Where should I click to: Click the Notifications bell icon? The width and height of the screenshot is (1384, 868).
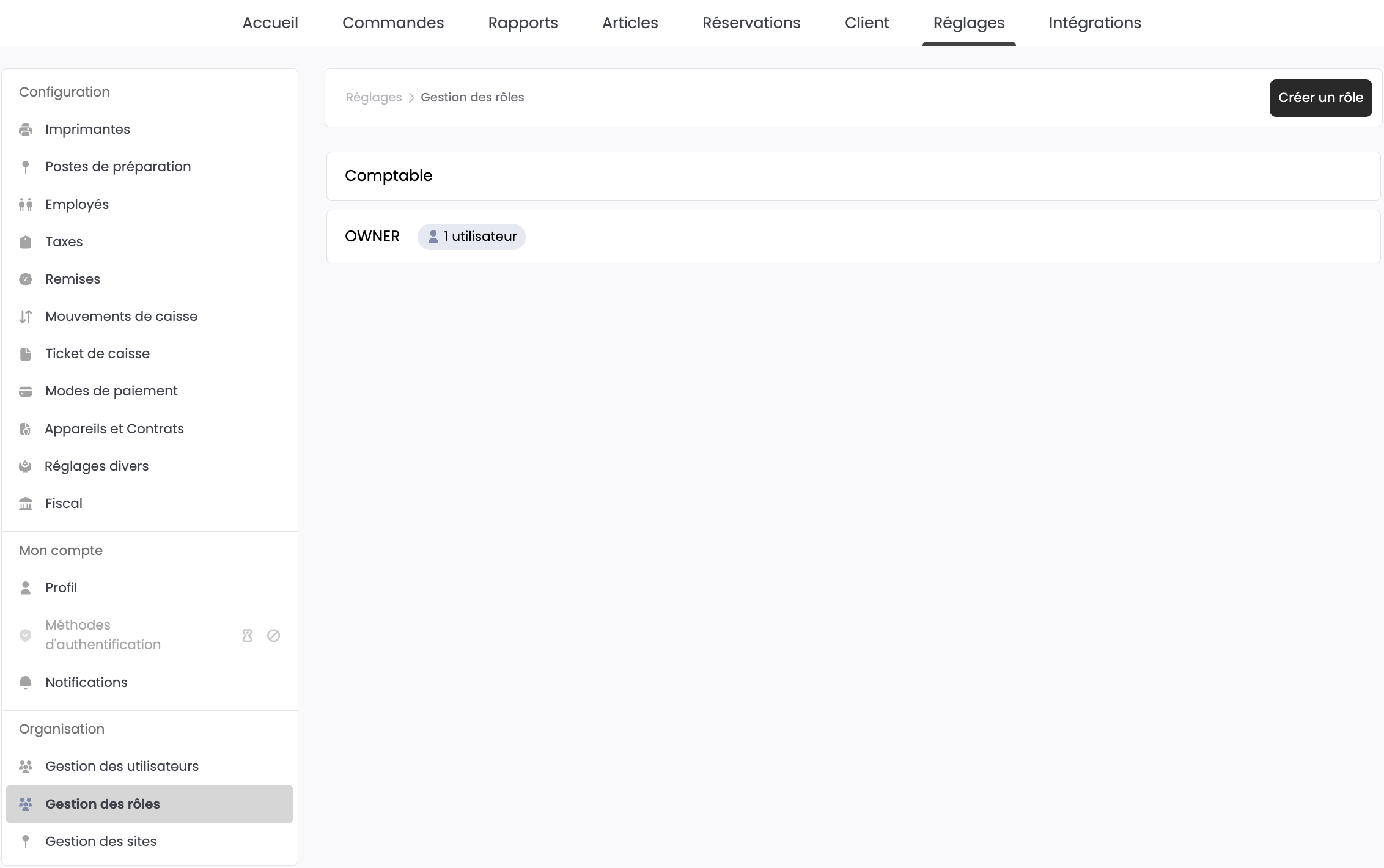pos(26,683)
